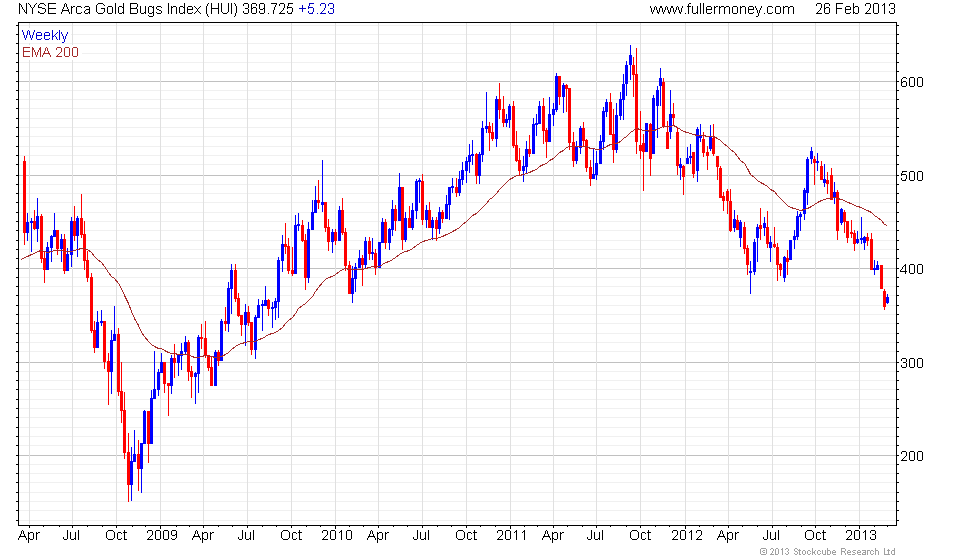Click the Stockcube Research Ltd copyright text
The image size is (980, 560).
click(x=827, y=552)
